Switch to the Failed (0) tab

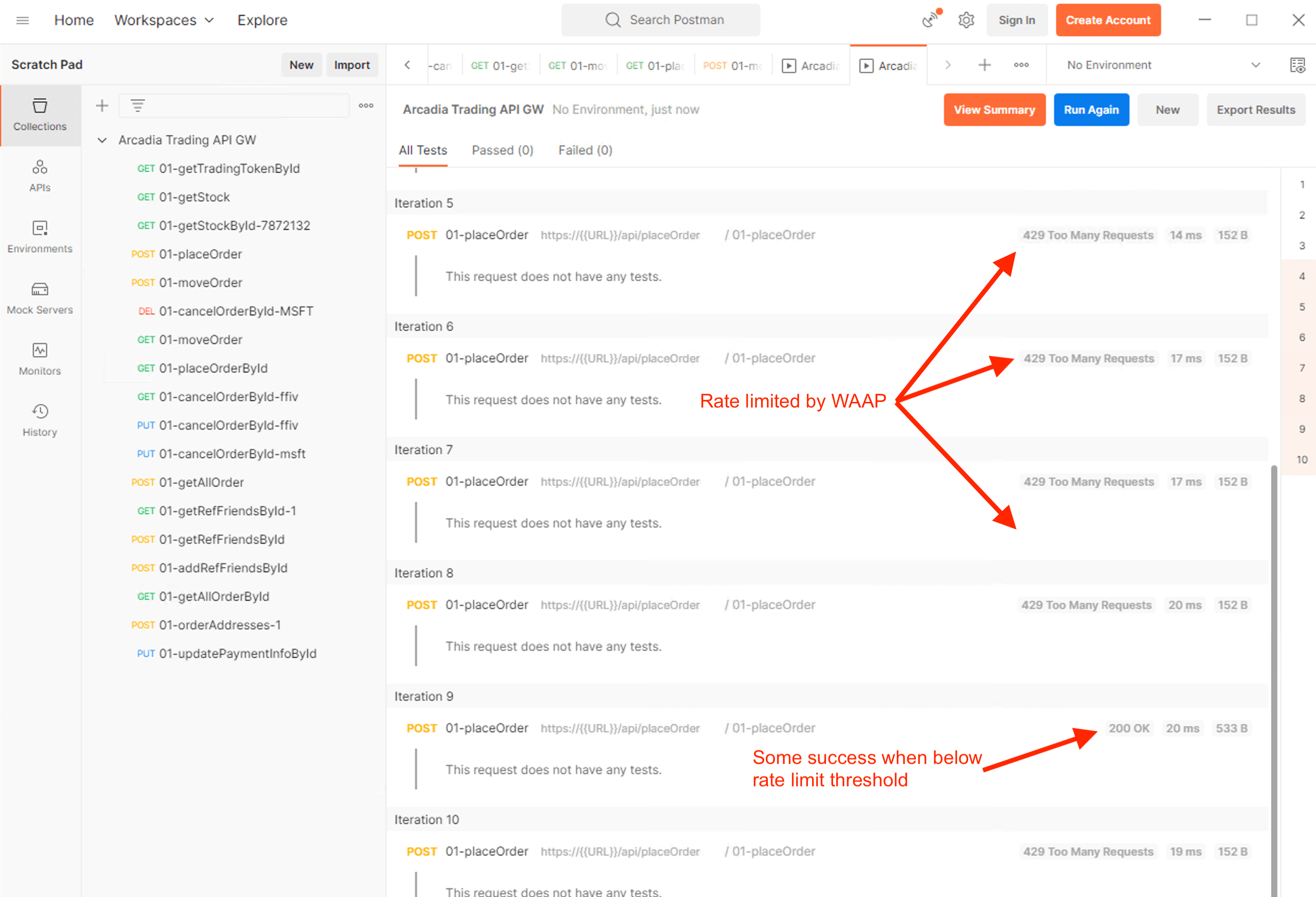[x=585, y=150]
